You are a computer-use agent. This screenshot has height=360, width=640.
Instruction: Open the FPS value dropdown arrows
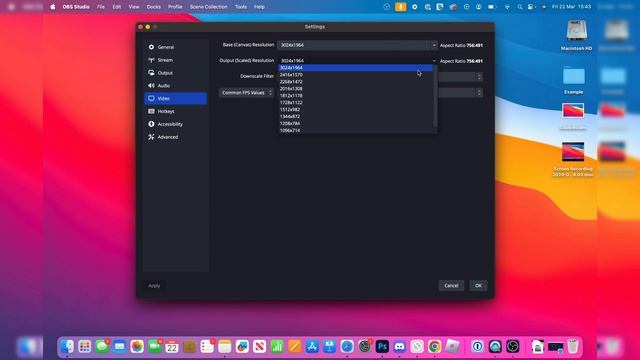click(x=479, y=93)
